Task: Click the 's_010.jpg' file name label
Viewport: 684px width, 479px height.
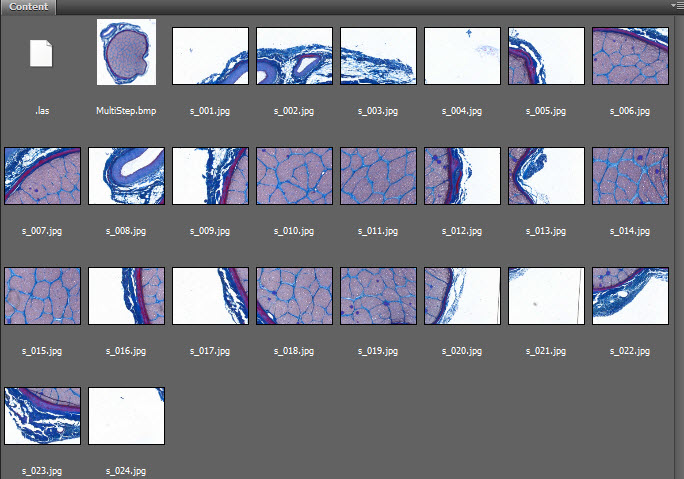Action: click(294, 231)
